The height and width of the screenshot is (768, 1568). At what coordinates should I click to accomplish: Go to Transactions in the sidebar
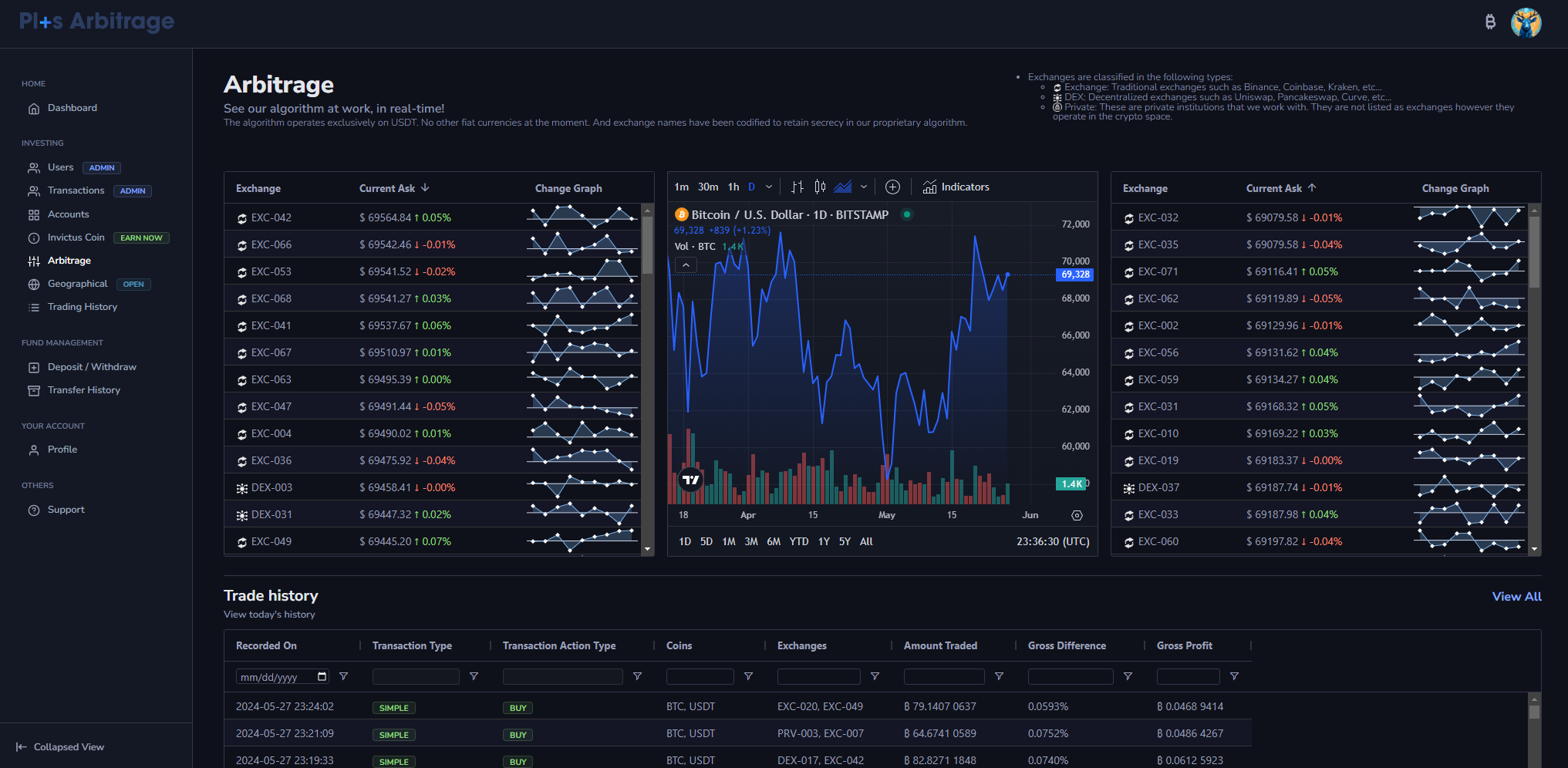point(76,190)
